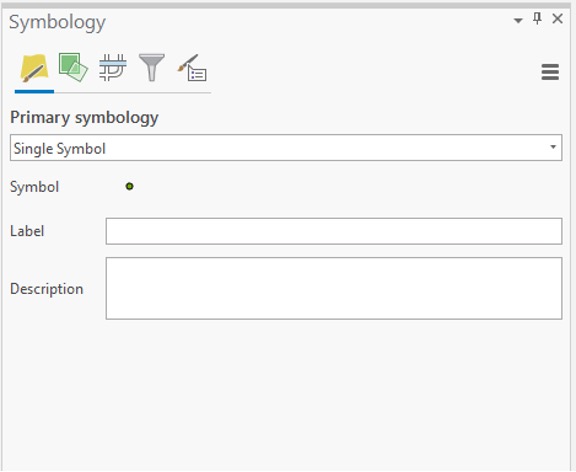Viewport: 576px width, 472px height.
Task: Expand the Single Symbol combo box
Action: pos(286,148)
